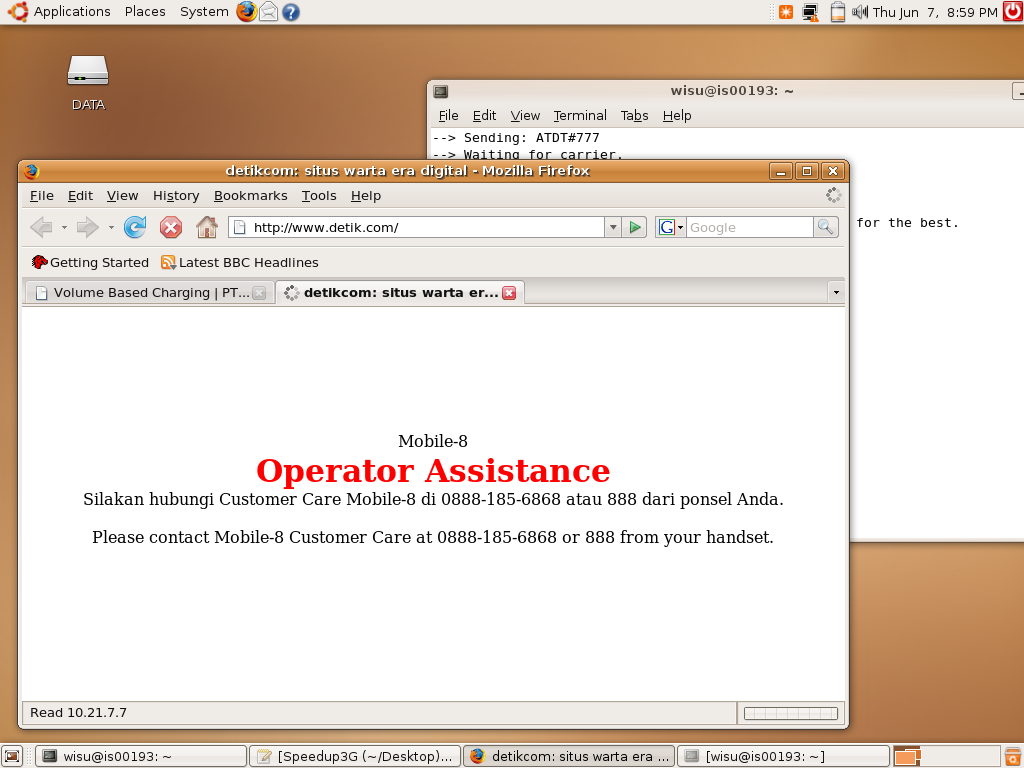Minimize the Firefox window
This screenshot has height=768, width=1024.
click(780, 171)
